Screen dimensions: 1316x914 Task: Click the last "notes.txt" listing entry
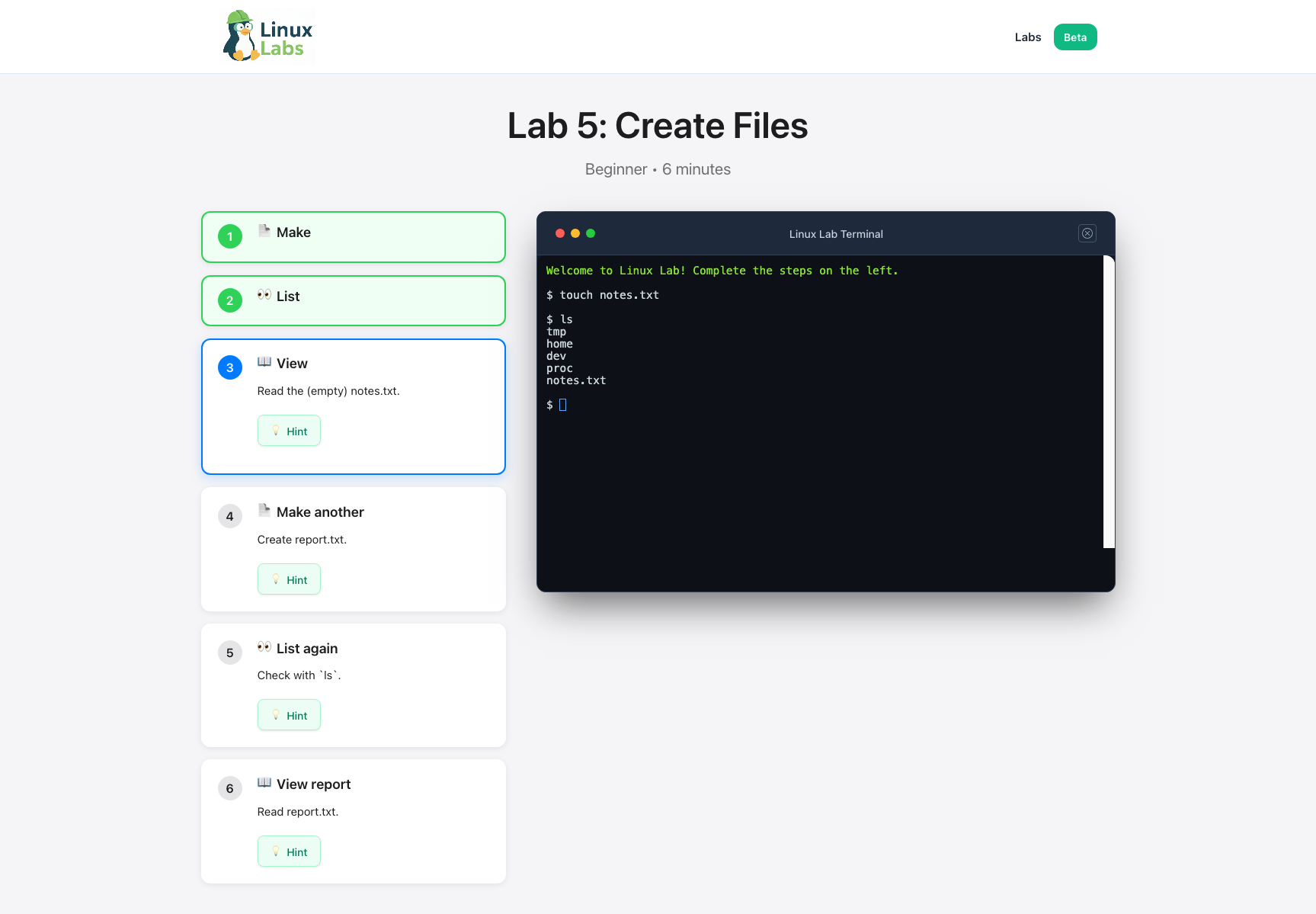click(576, 380)
